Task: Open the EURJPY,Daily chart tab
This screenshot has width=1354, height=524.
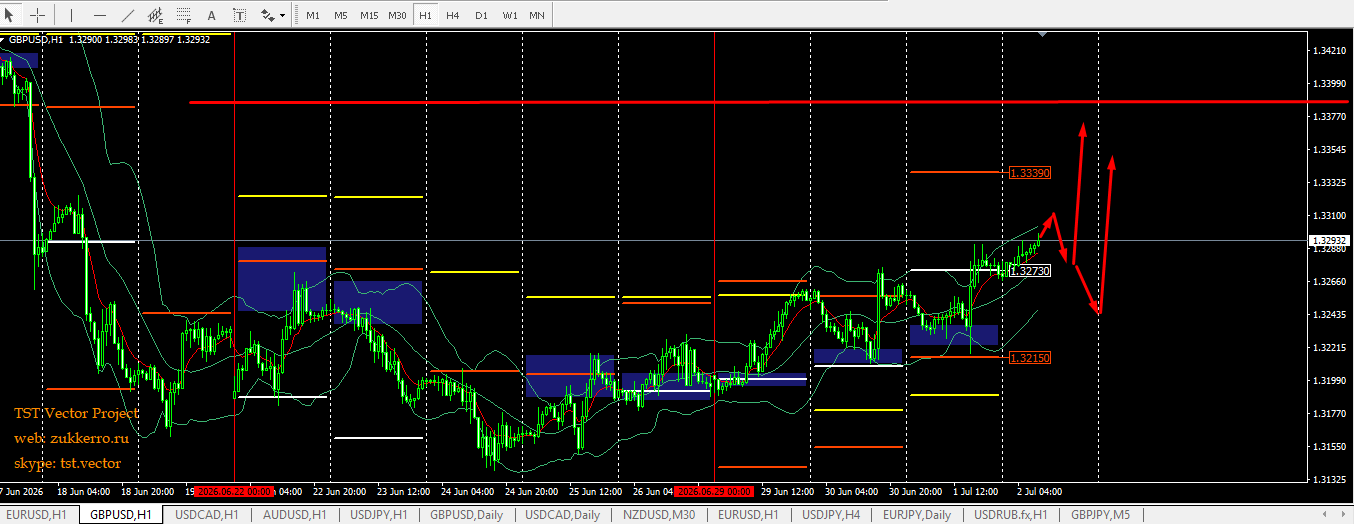Action: coord(917,515)
